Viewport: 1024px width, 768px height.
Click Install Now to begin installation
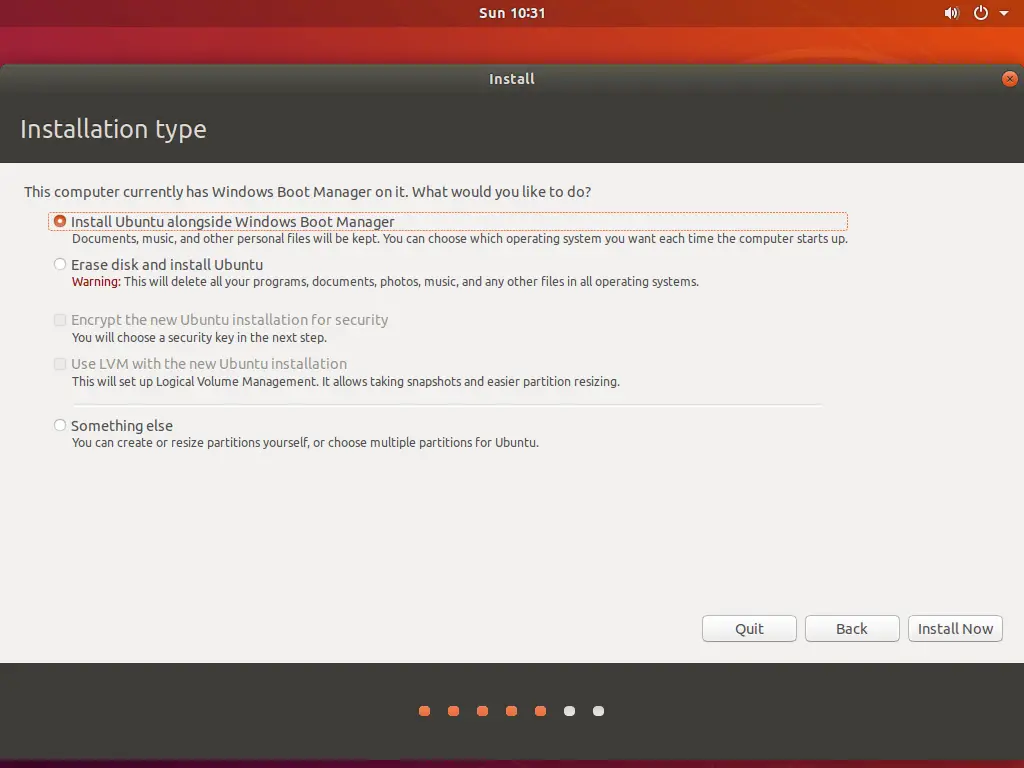coord(955,628)
